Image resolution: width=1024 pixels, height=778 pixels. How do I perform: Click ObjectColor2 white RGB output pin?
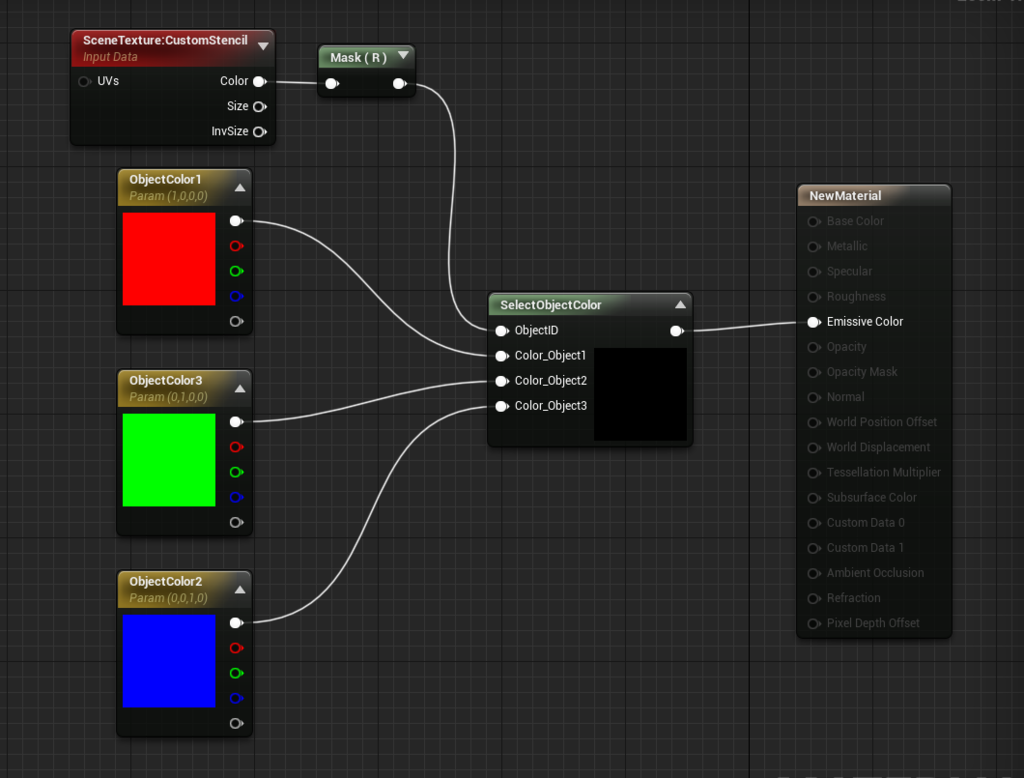(x=236, y=623)
